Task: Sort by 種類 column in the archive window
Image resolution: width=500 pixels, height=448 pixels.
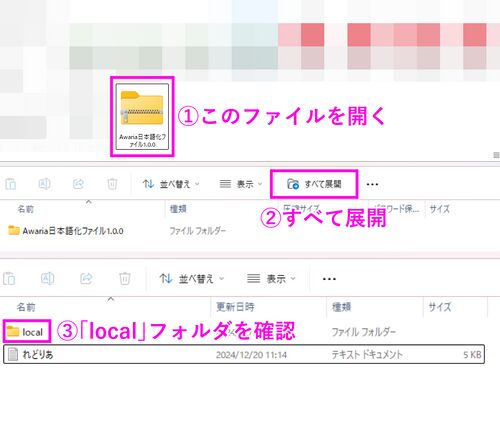Action: (178, 209)
